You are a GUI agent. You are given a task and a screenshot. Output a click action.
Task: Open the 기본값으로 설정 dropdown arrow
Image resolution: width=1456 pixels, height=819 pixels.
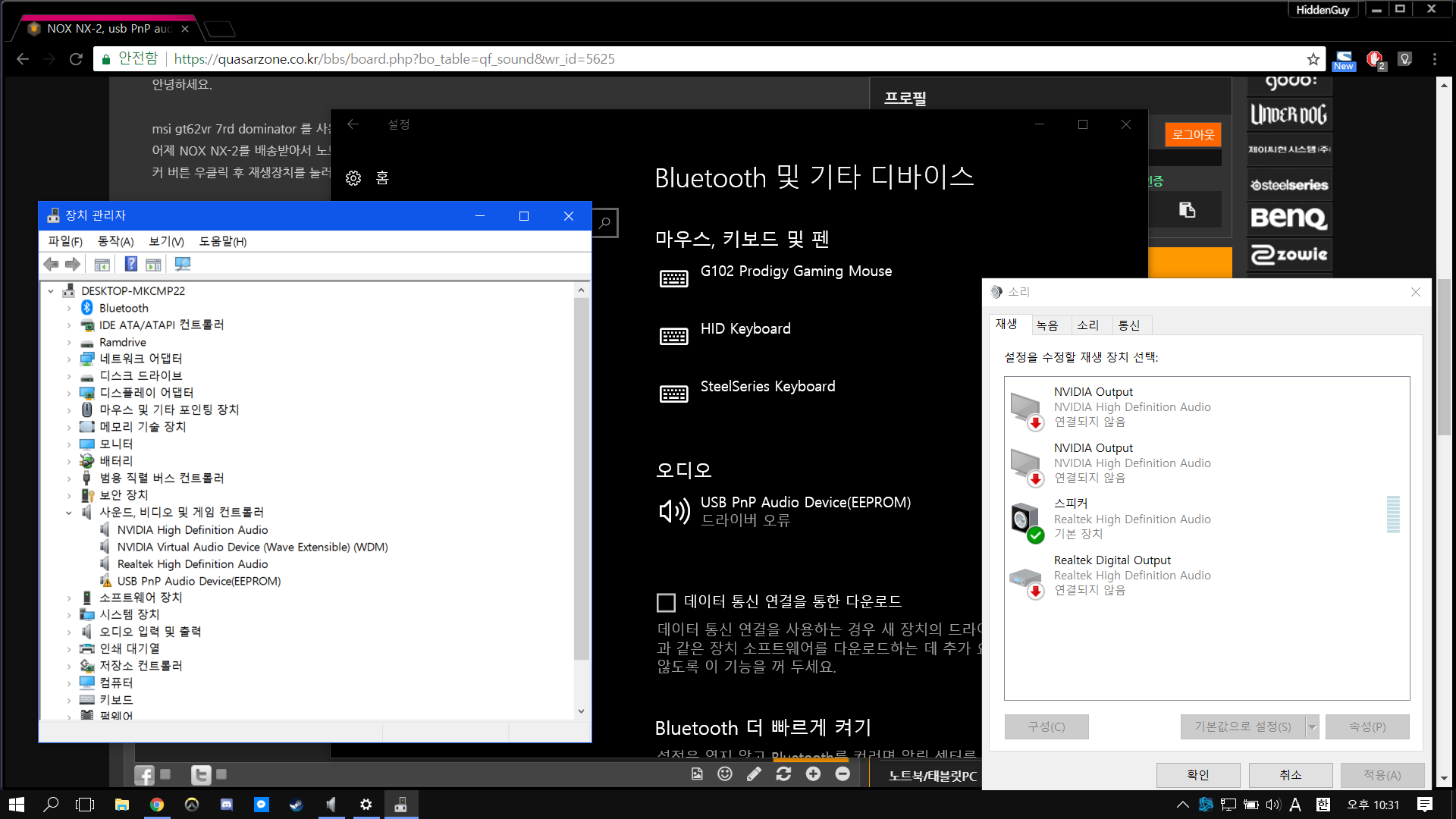1311,726
